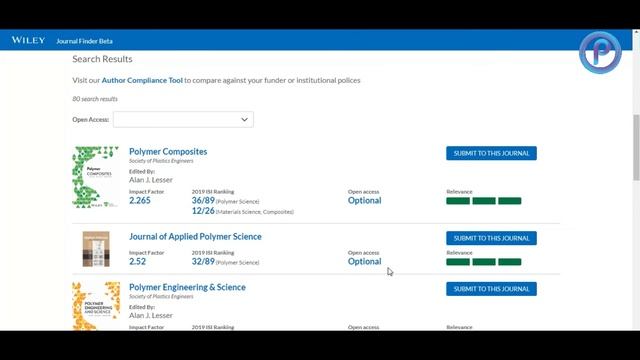Click the Search Results heading

click(x=102, y=59)
